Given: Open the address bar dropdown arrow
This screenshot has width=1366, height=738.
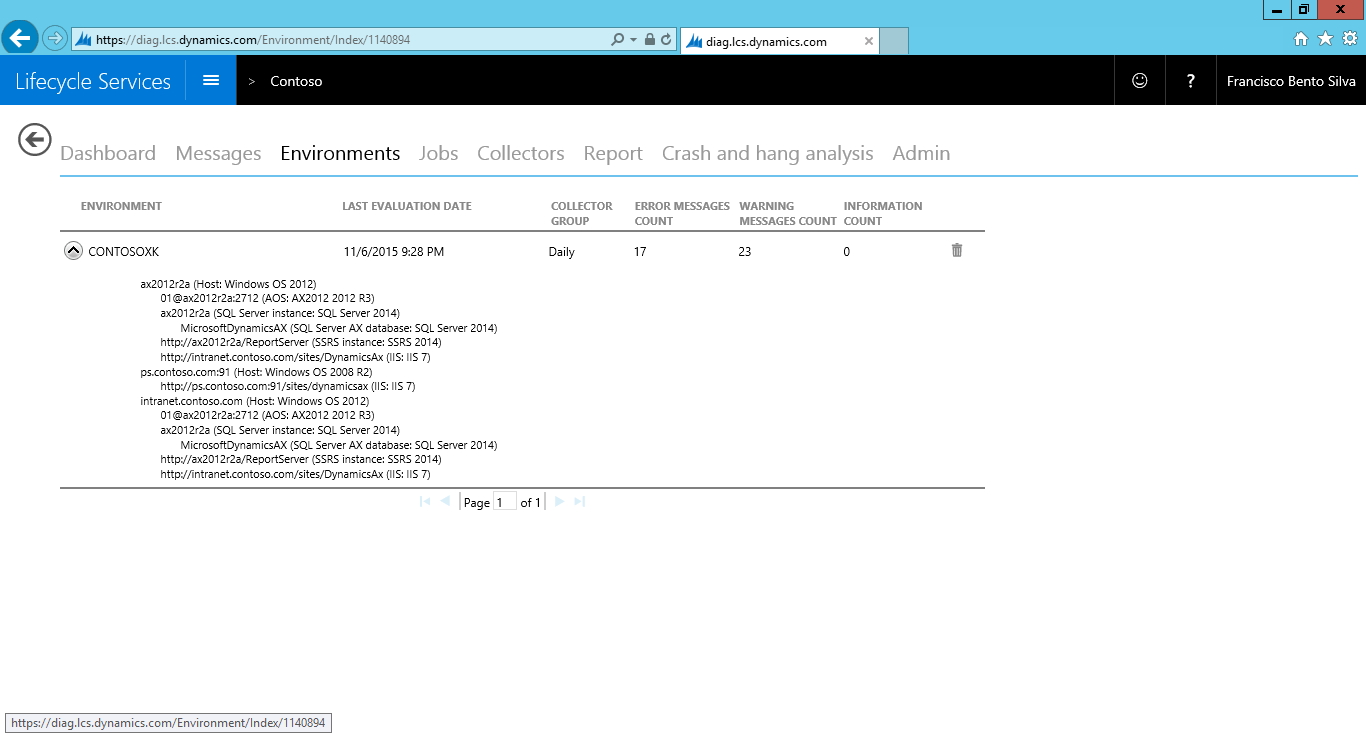Looking at the screenshot, I should [x=633, y=40].
